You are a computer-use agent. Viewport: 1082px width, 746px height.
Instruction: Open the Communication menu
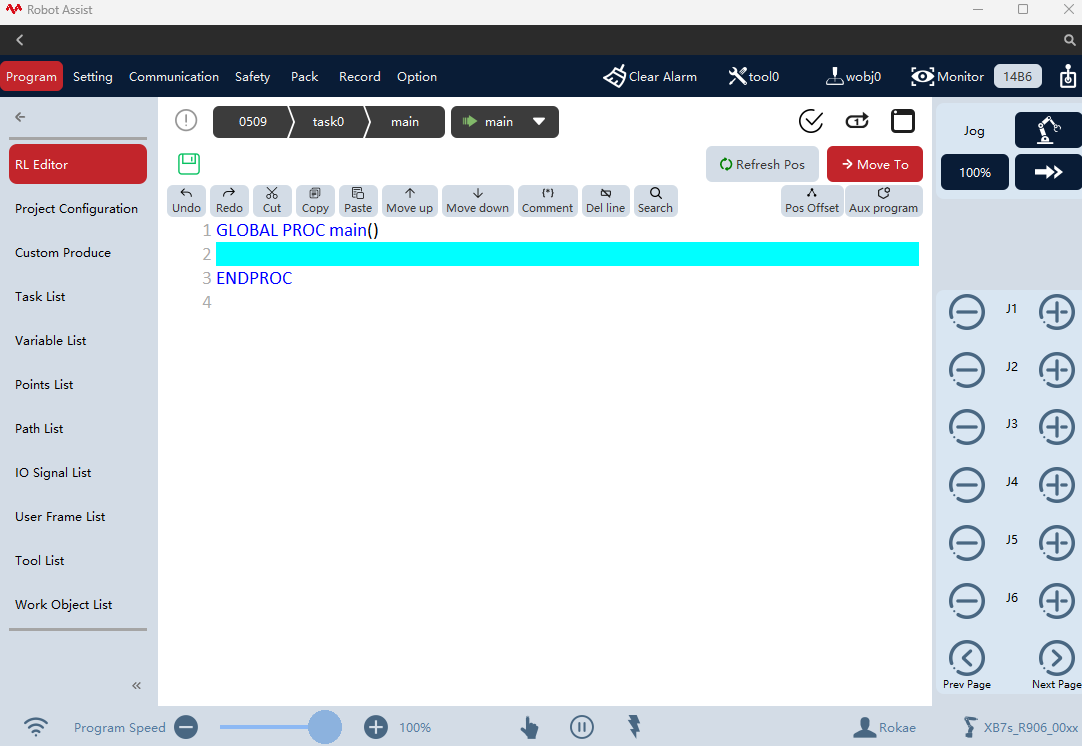click(x=174, y=77)
